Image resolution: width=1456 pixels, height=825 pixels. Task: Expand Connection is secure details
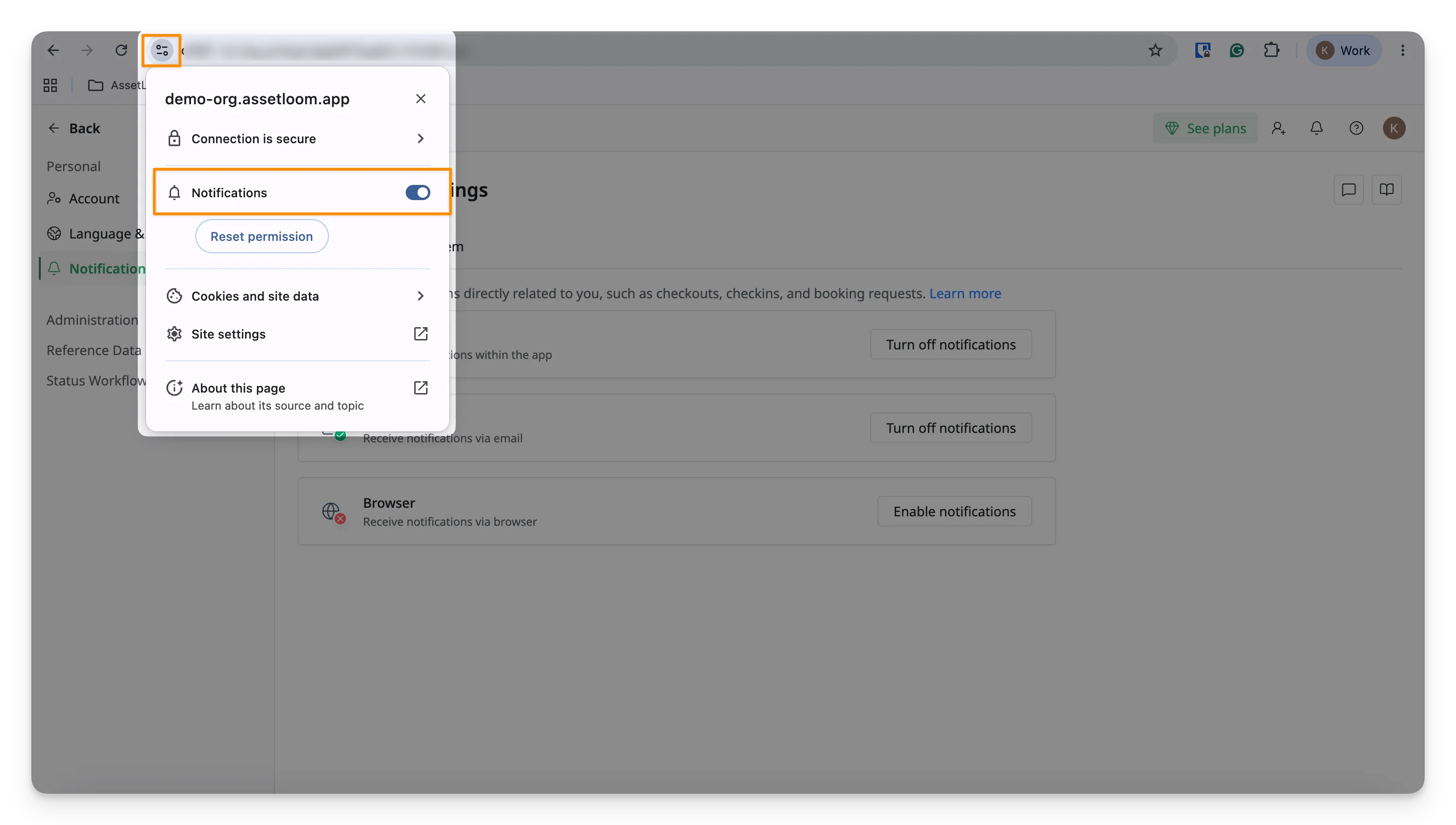pos(297,138)
